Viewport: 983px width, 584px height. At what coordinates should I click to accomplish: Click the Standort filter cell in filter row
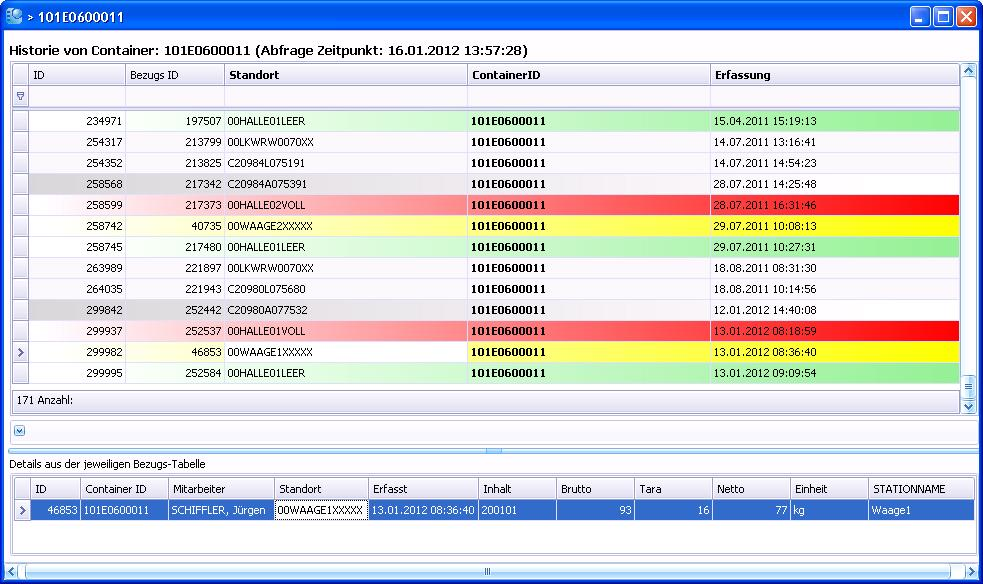345,97
